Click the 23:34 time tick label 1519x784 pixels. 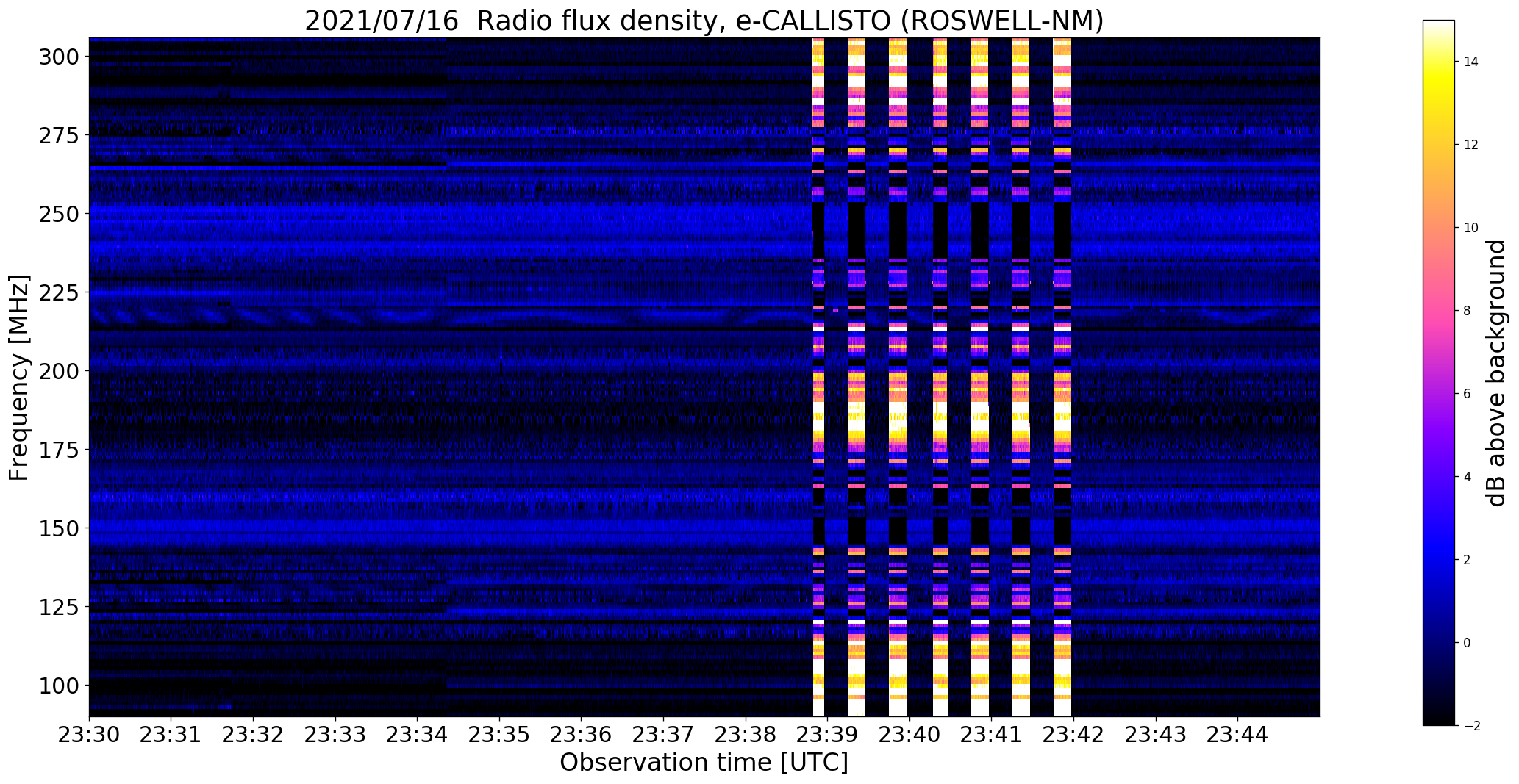[418, 735]
